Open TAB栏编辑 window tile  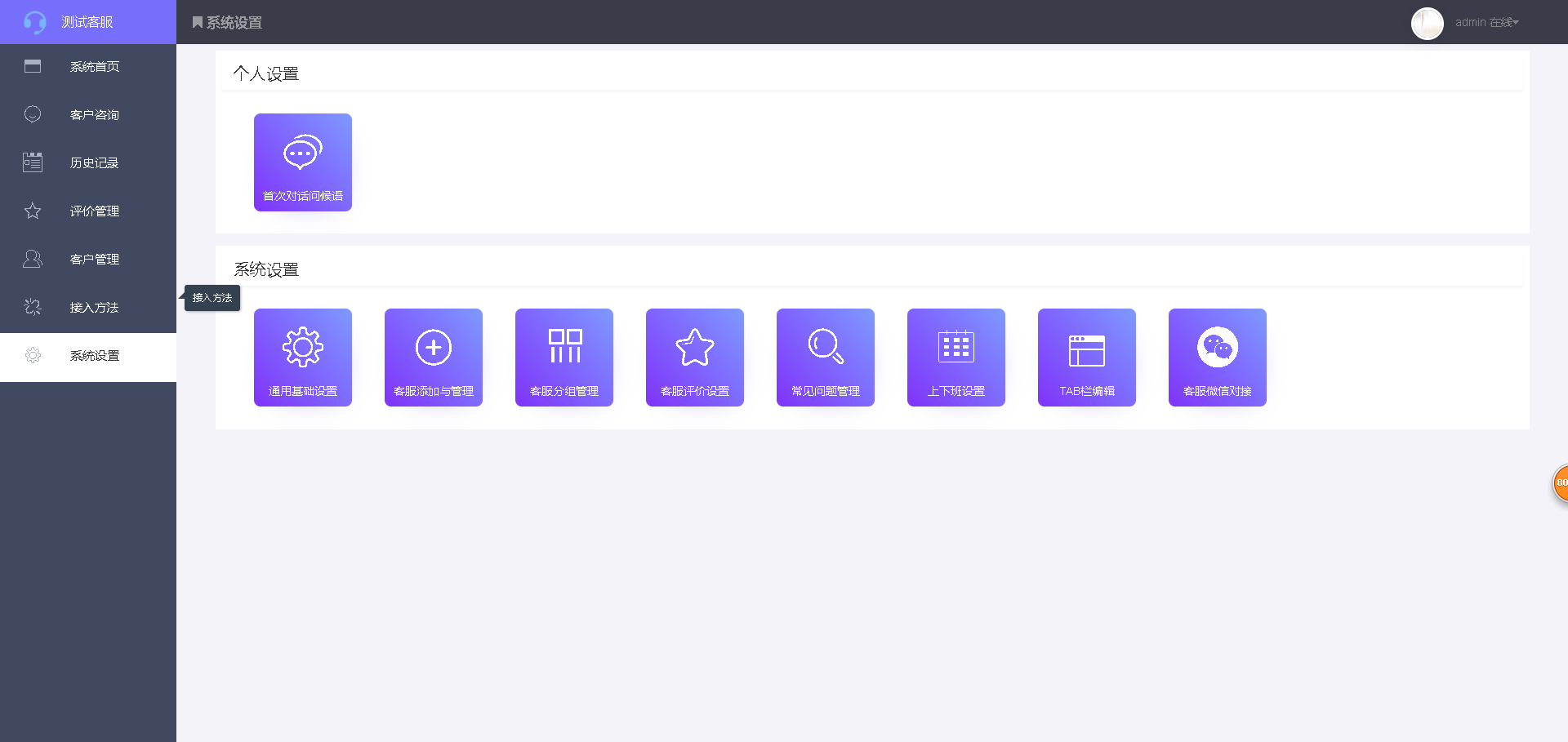(1087, 358)
